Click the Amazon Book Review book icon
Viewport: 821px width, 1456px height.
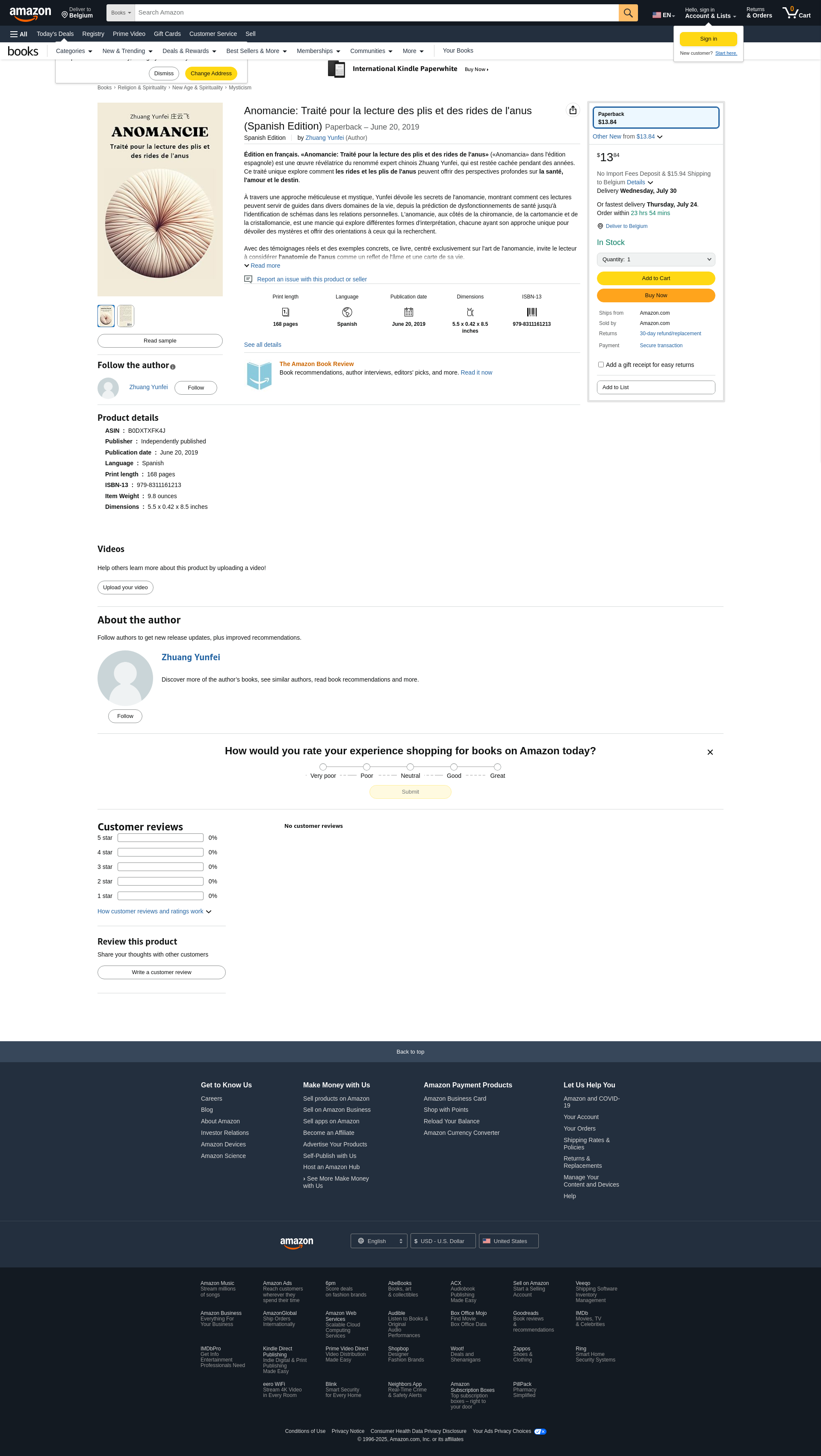(x=260, y=375)
